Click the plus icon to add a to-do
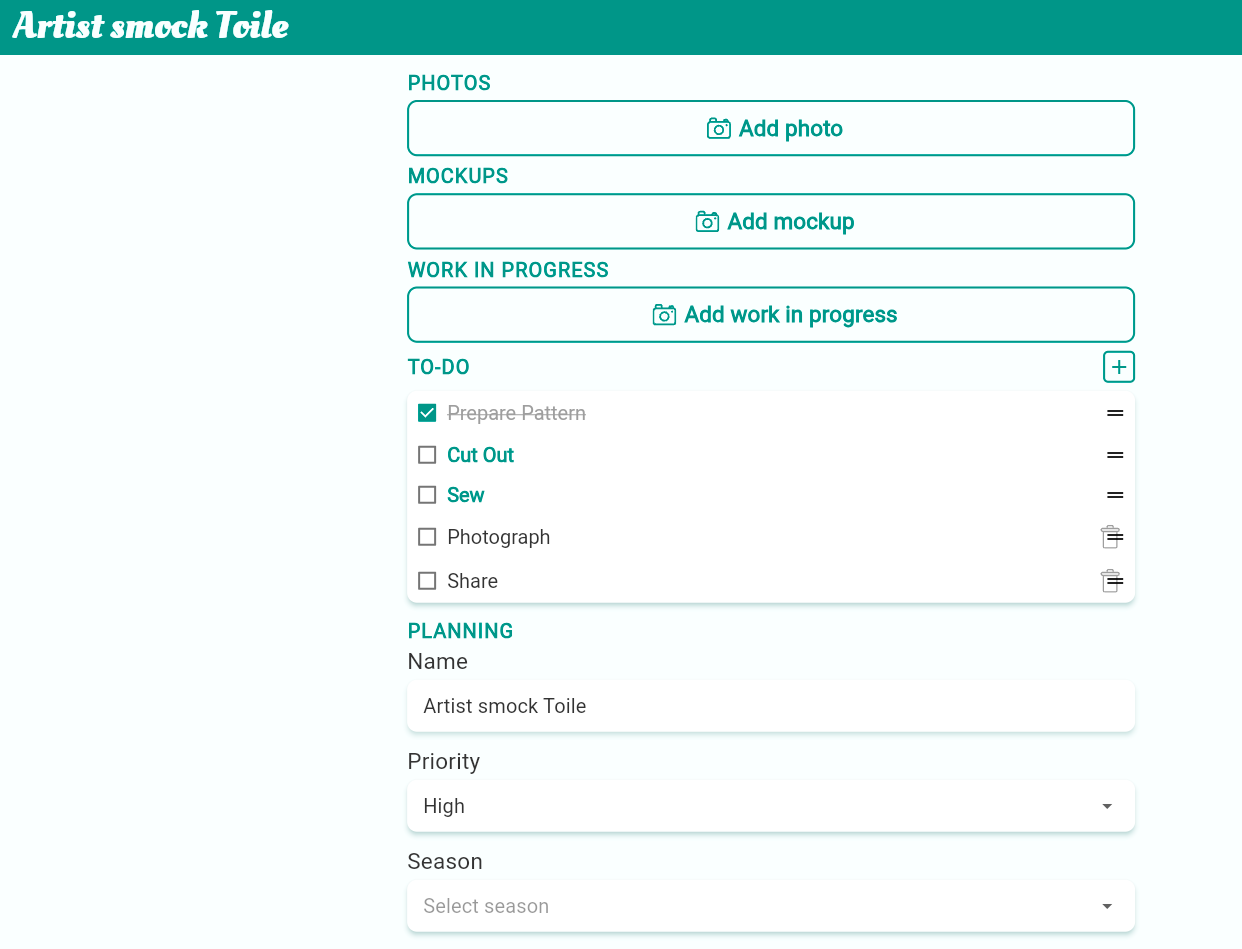Viewport: 1242px width, 949px height. coord(1119,367)
